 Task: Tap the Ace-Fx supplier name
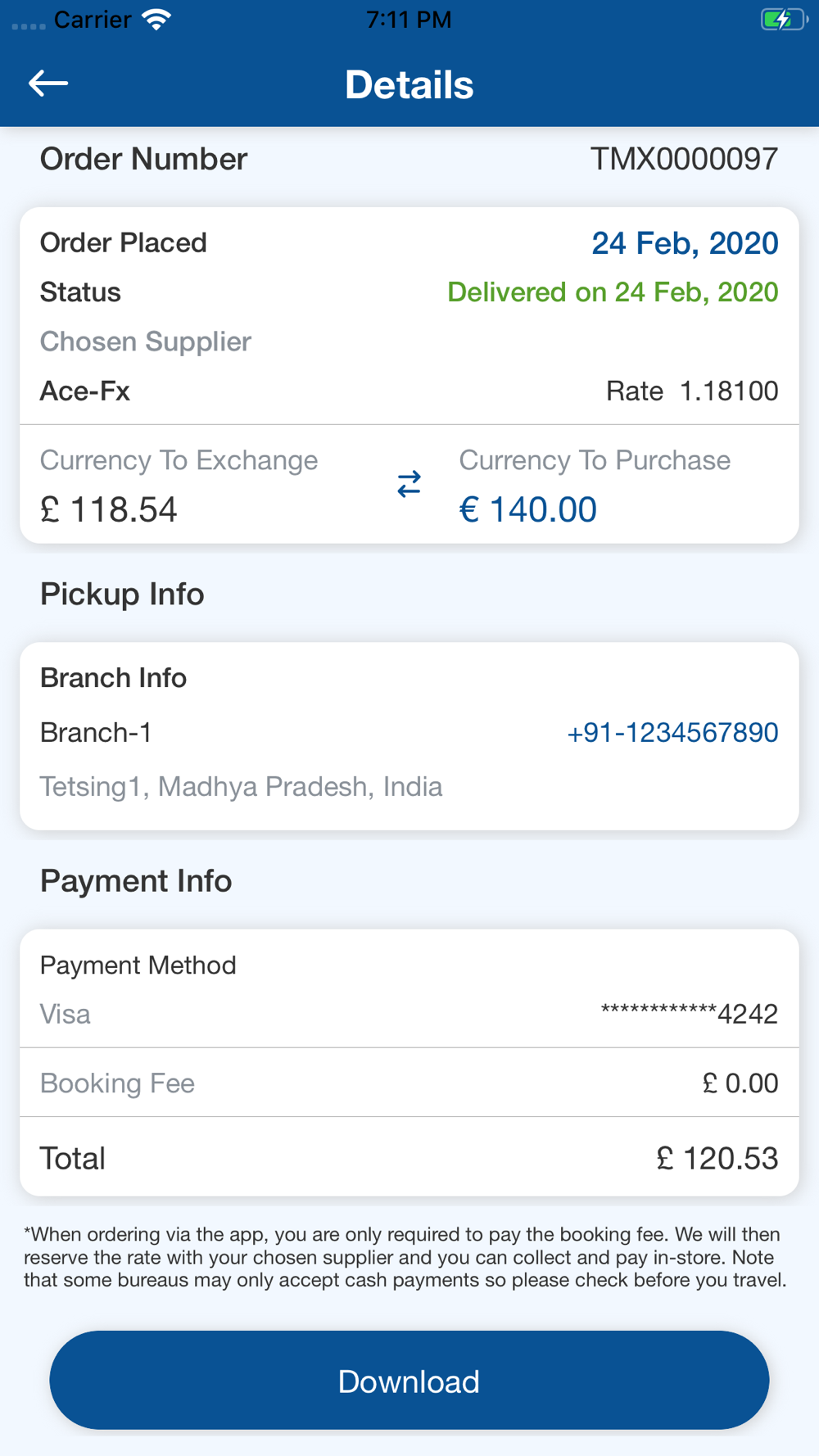click(x=85, y=391)
